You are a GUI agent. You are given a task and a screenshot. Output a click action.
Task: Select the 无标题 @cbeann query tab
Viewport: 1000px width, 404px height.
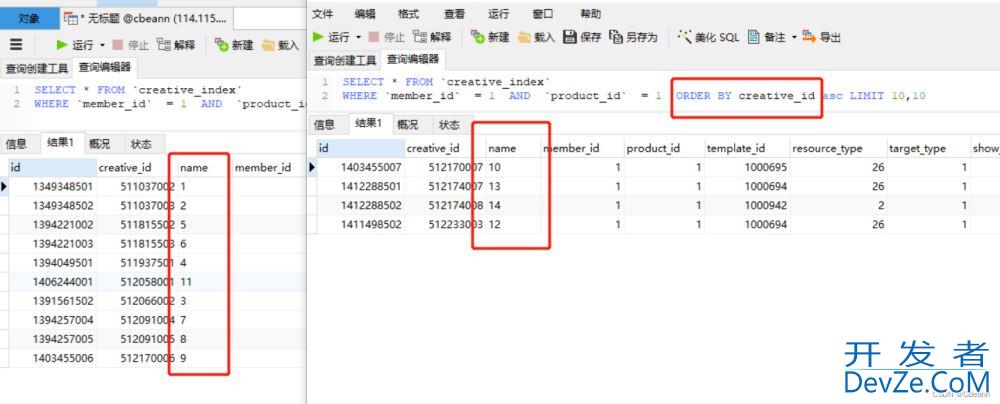click(146, 19)
